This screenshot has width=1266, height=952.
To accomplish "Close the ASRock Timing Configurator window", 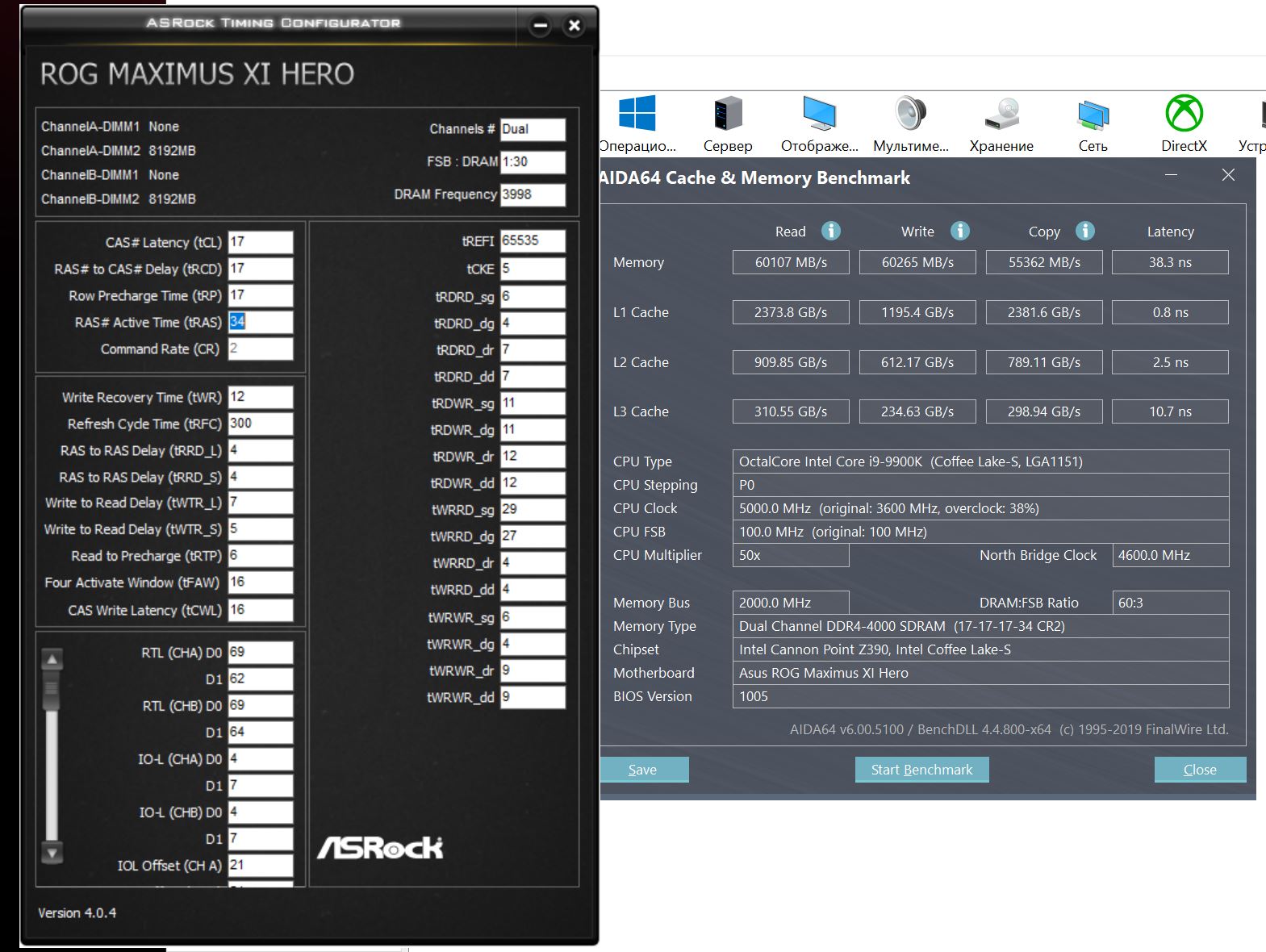I will point(575,26).
